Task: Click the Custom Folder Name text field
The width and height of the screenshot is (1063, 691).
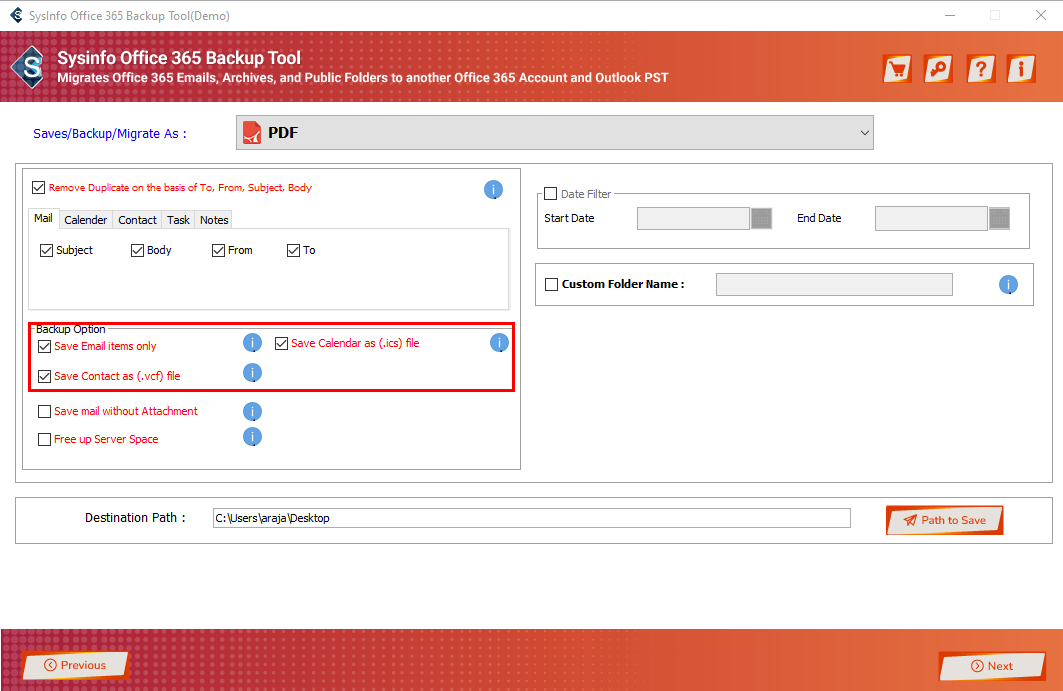Action: (834, 285)
